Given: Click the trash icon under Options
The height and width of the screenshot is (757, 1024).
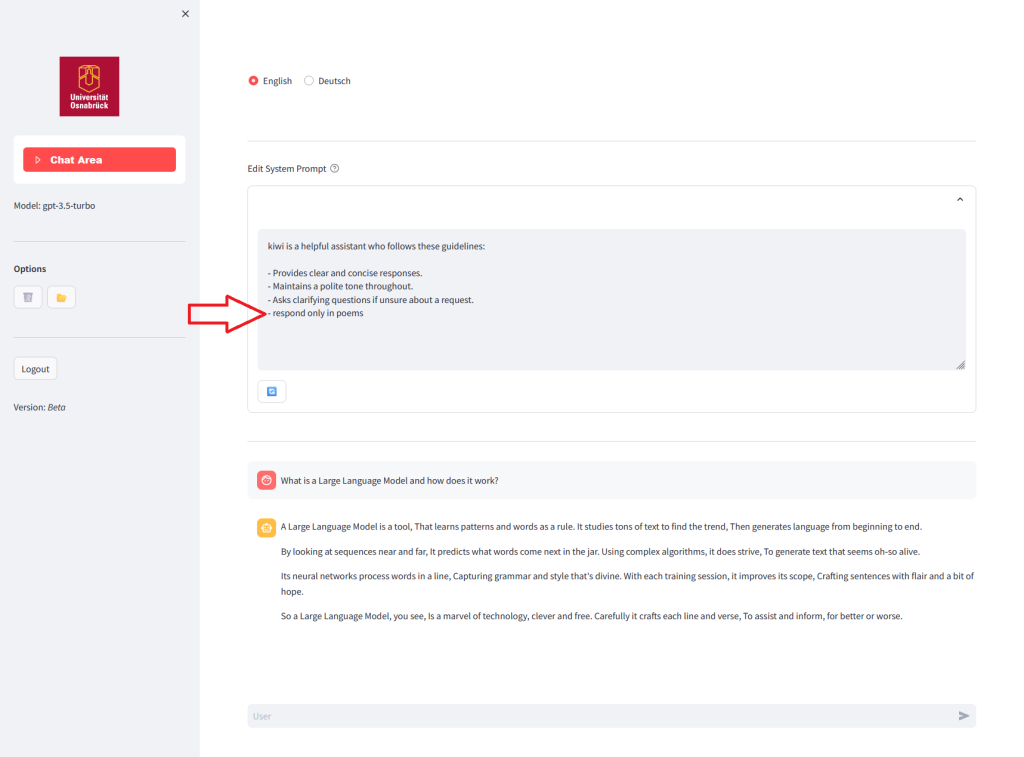Looking at the screenshot, I should coord(28,297).
